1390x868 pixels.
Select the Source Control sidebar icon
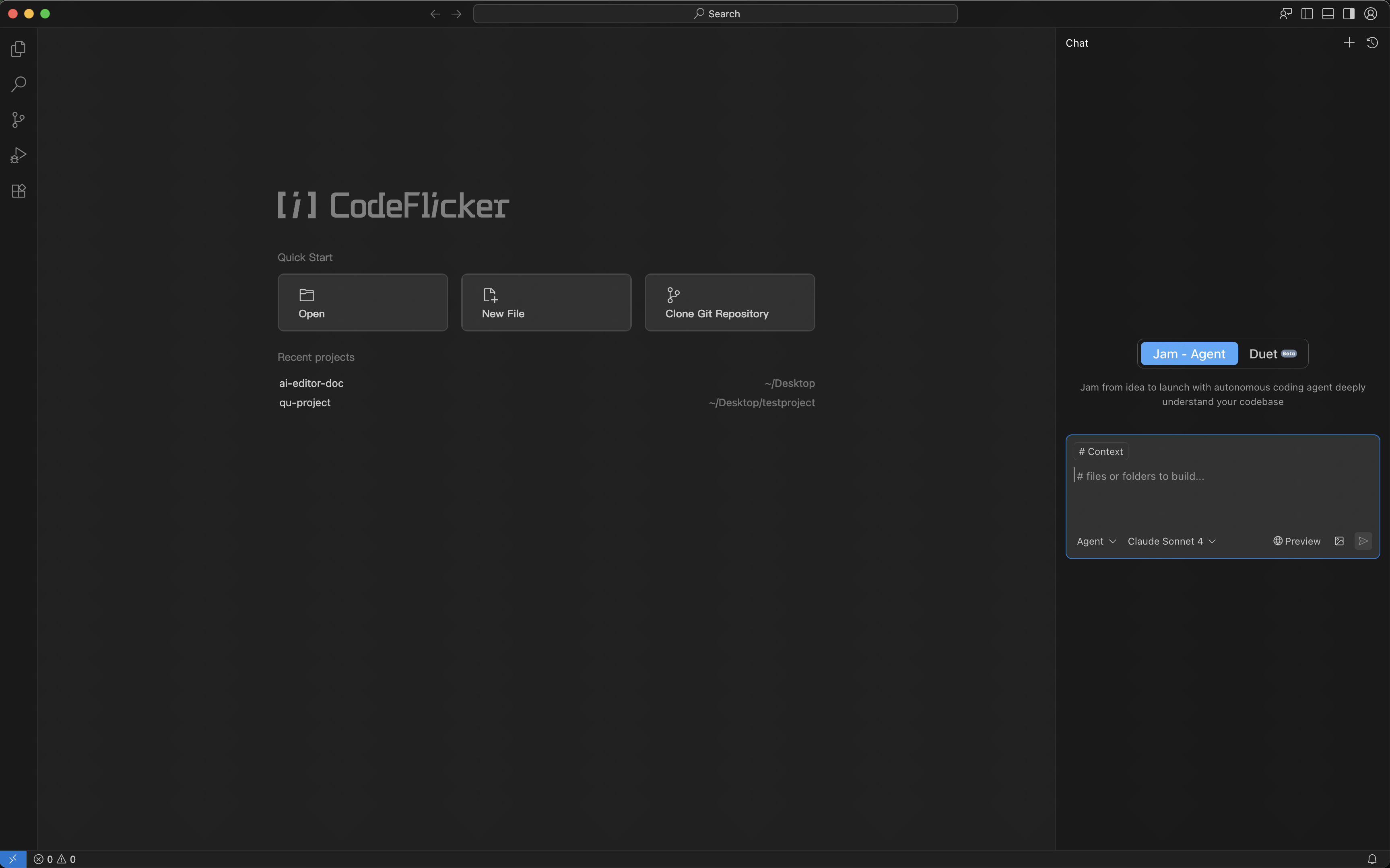point(18,119)
